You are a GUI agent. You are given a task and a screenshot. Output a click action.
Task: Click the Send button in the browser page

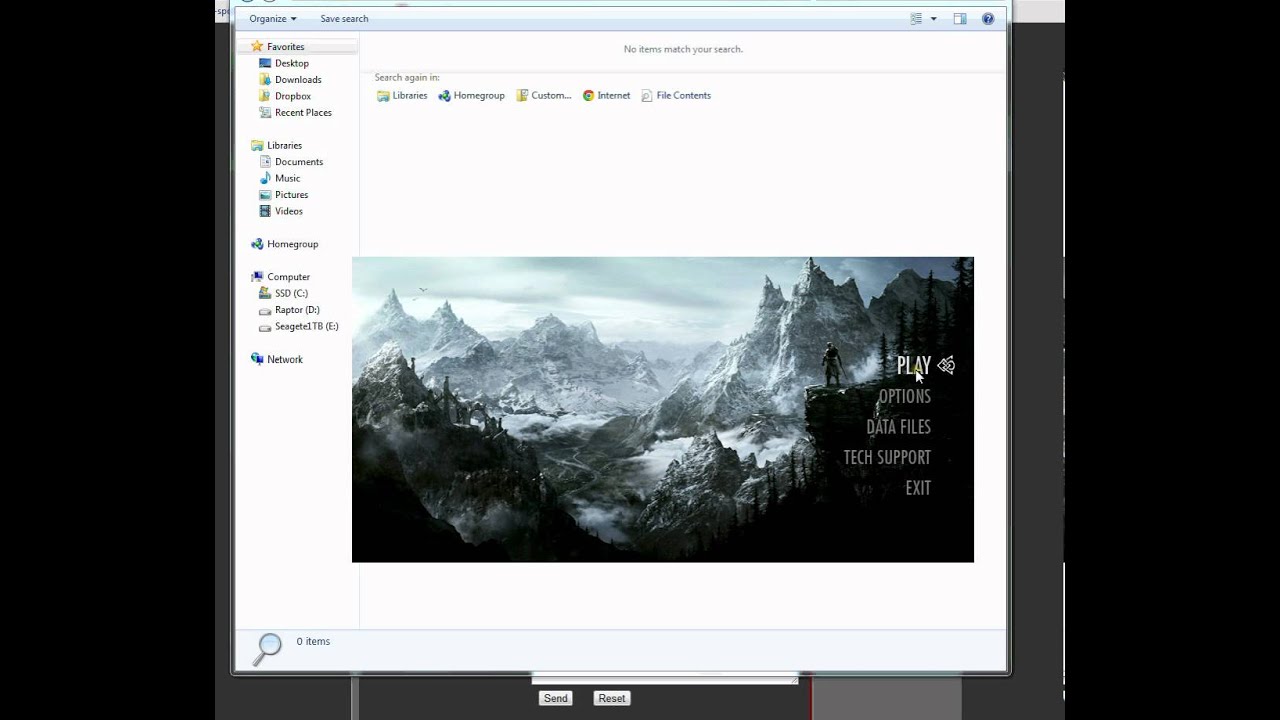point(555,698)
